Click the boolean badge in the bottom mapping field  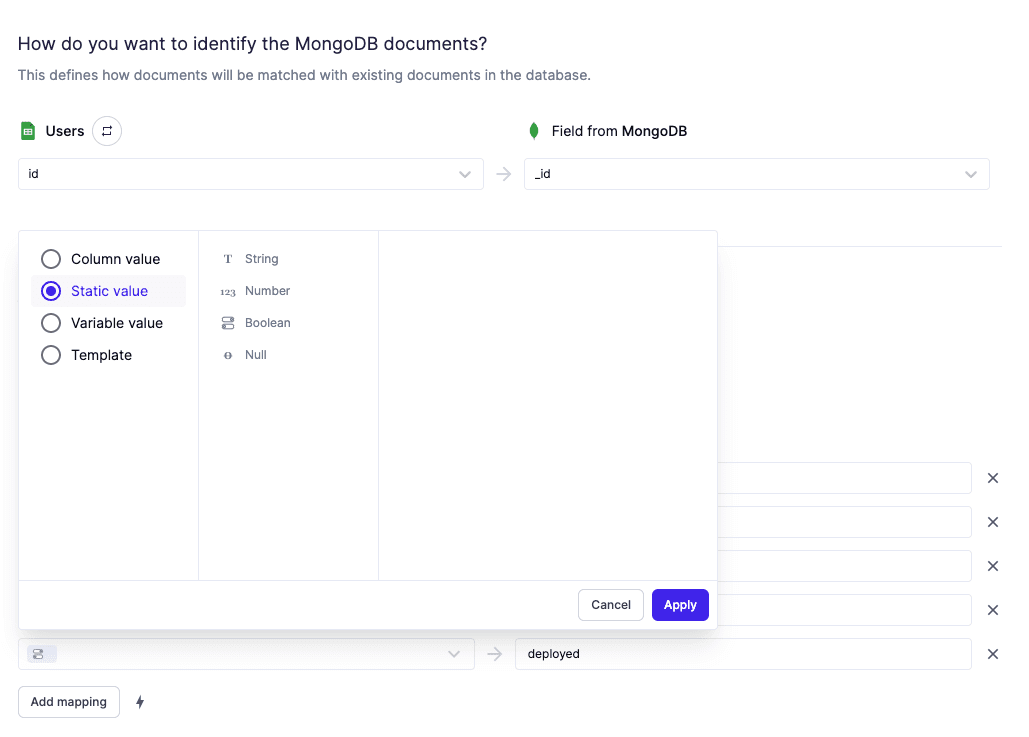coord(39,653)
